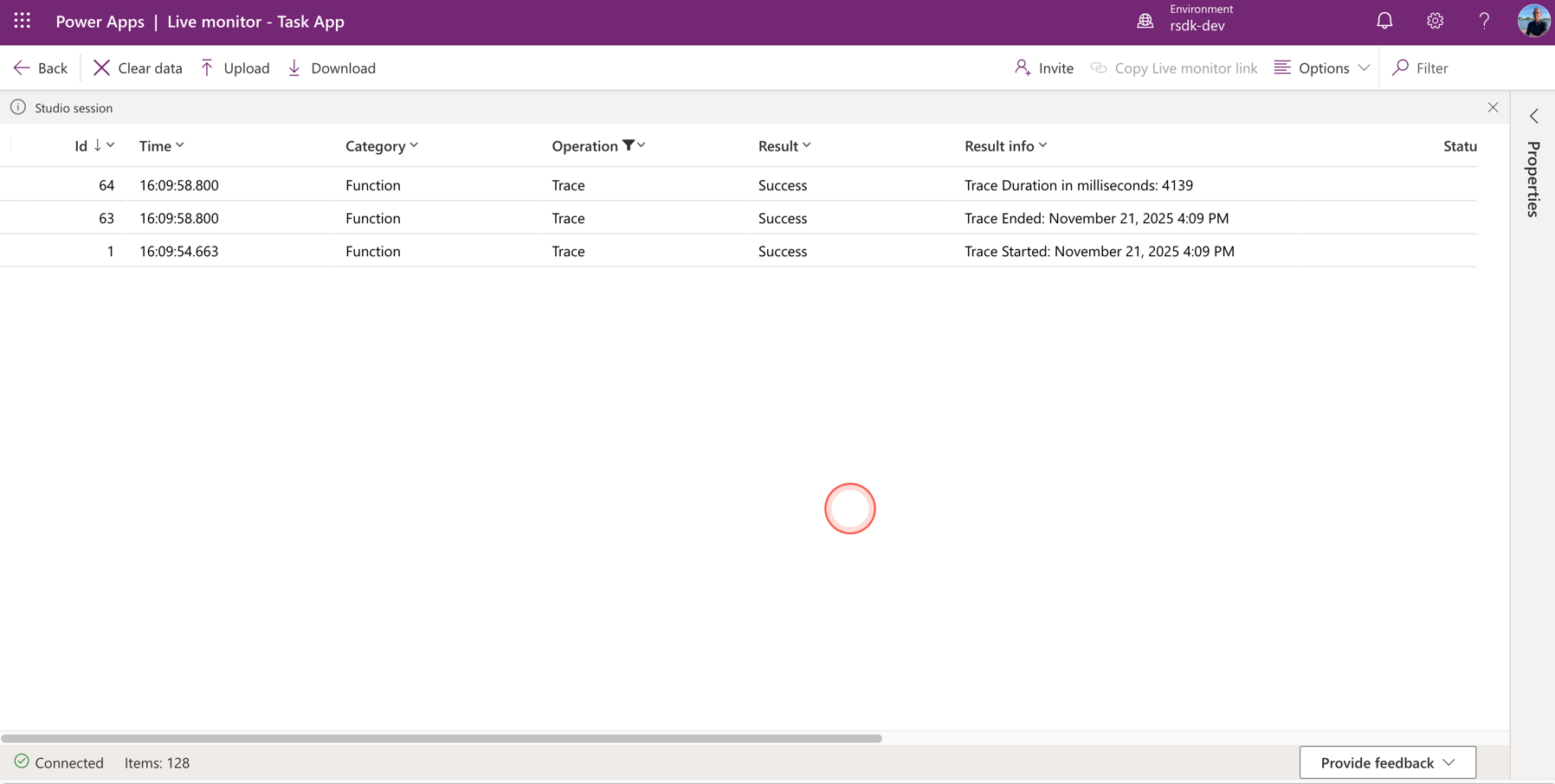The width and height of the screenshot is (1555, 784).
Task: Open the Result info column menu
Action: point(1006,145)
